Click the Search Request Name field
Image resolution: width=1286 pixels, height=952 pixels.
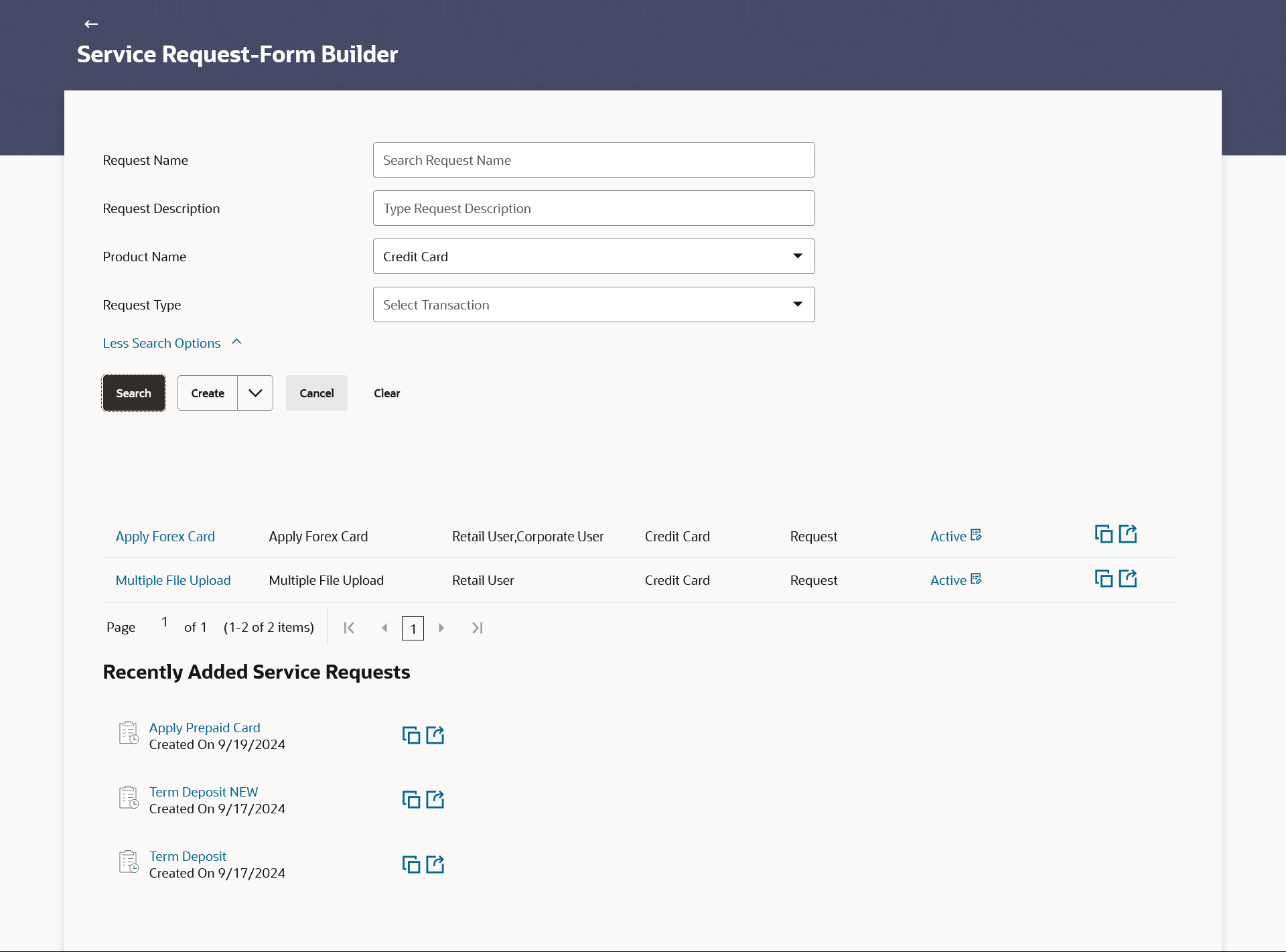(x=593, y=160)
